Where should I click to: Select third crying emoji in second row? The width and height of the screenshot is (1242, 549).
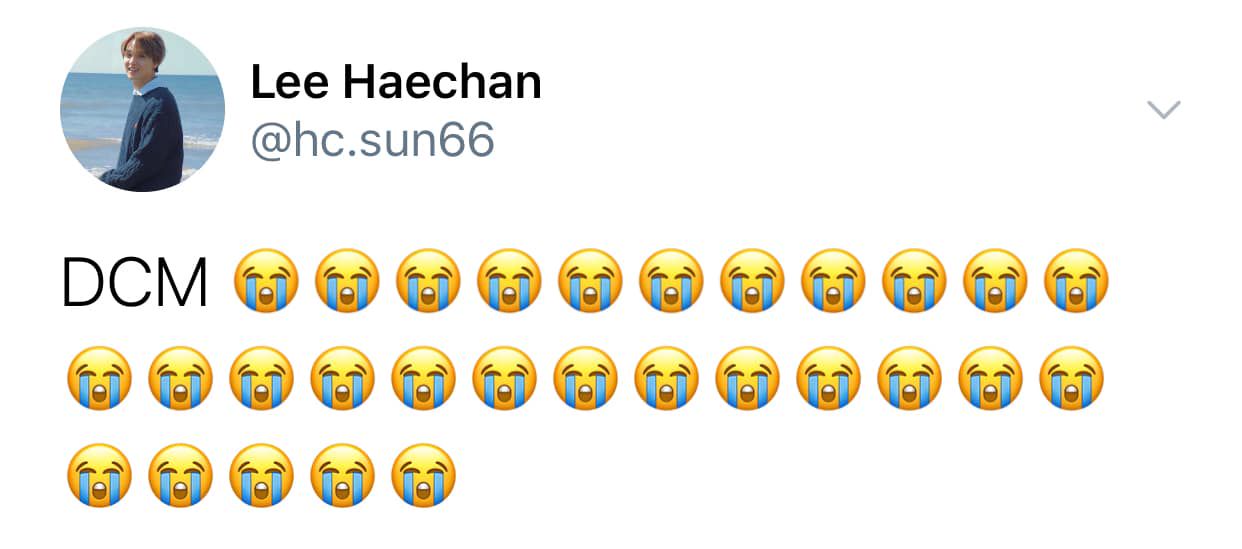point(261,378)
